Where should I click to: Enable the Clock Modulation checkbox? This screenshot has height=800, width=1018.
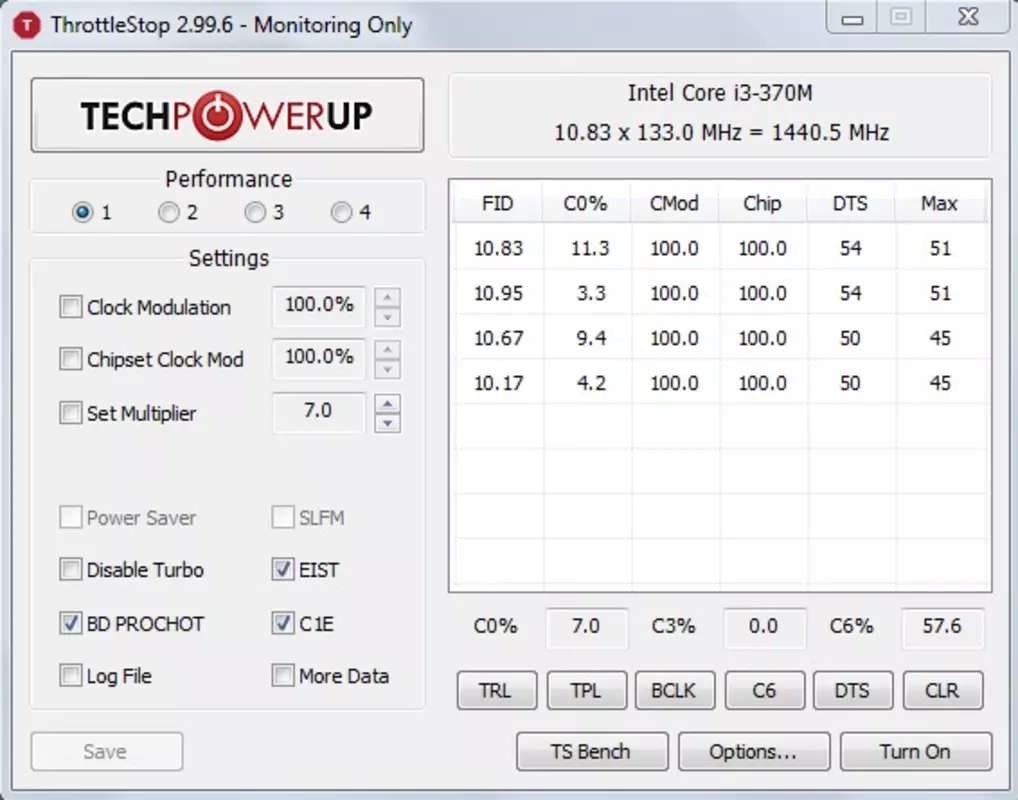click(x=70, y=306)
